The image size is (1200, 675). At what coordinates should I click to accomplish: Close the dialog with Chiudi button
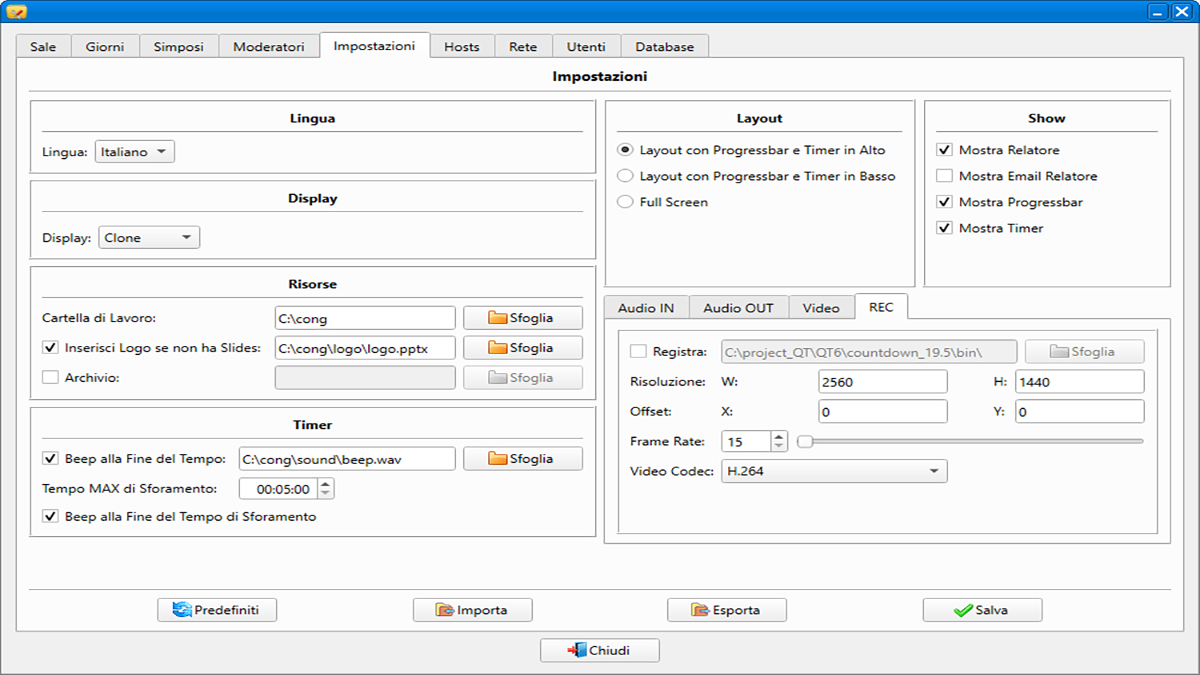click(600, 650)
